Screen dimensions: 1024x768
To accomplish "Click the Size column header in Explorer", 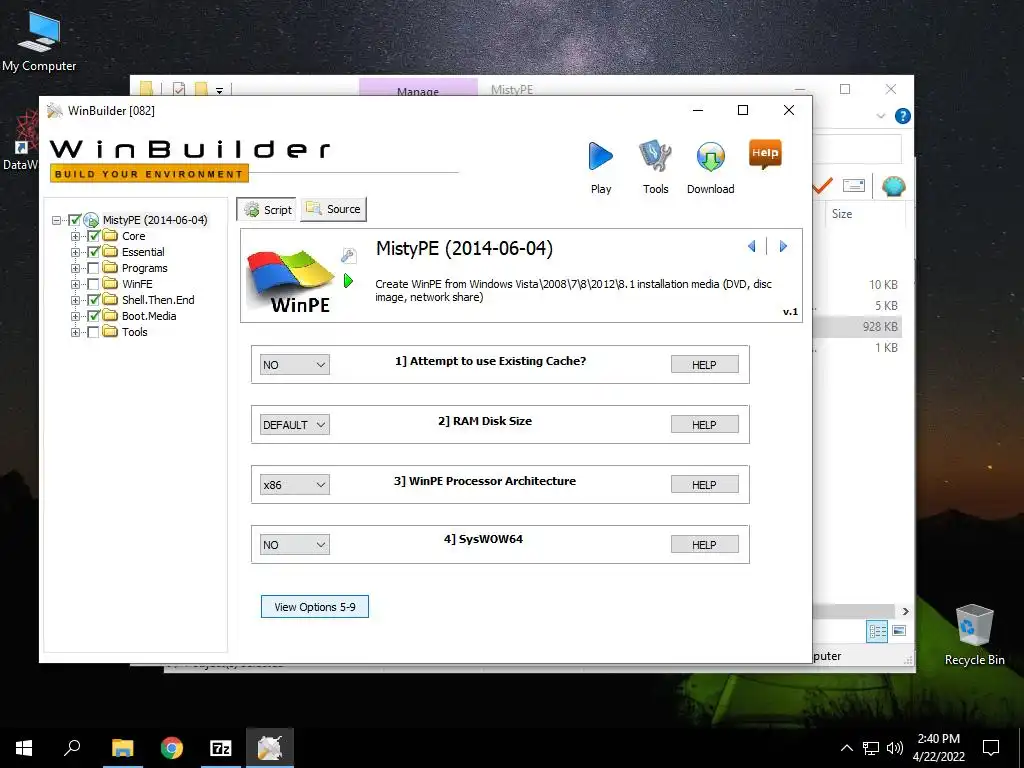I will coord(842,214).
